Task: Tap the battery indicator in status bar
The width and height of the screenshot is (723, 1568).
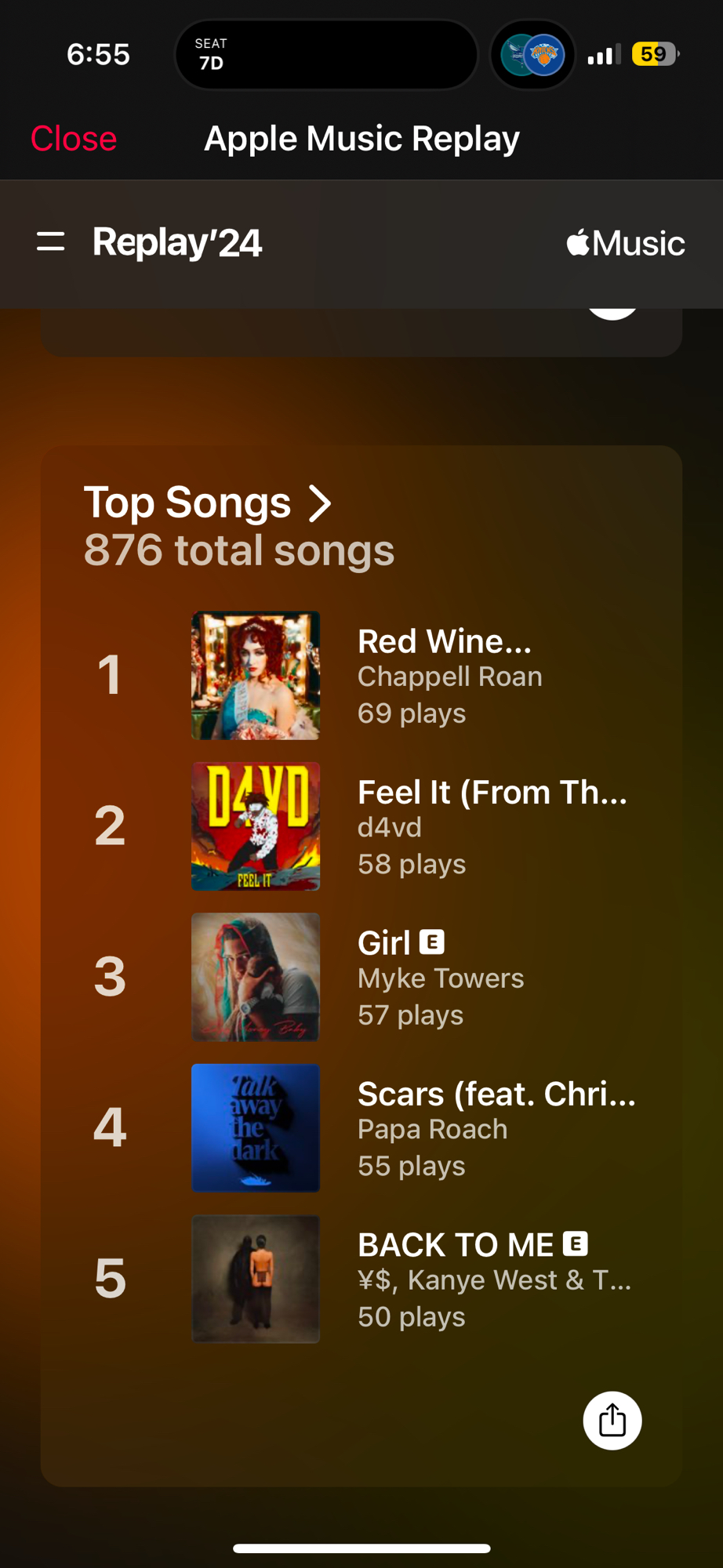Action: click(655, 54)
